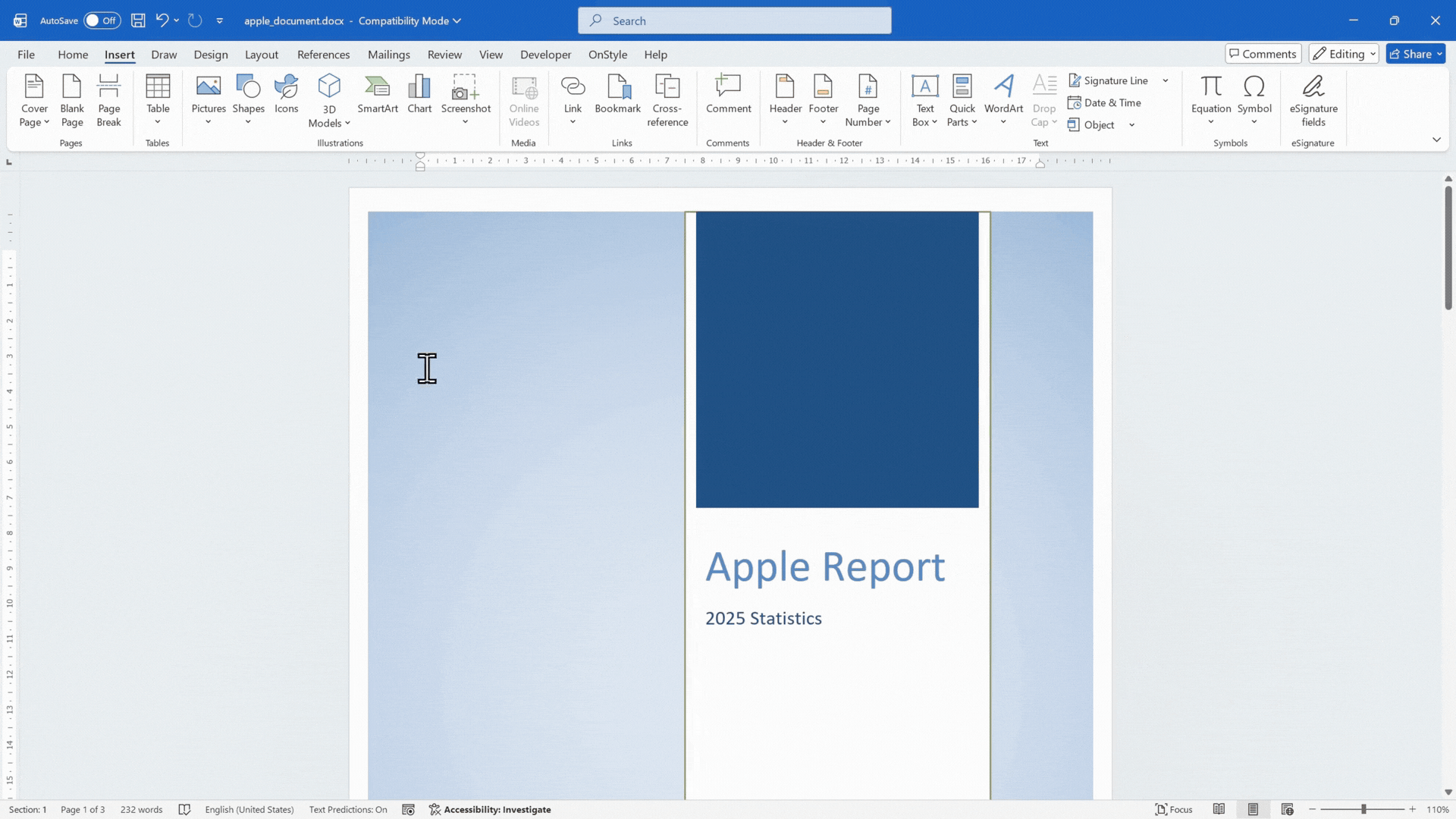1456x819 pixels.
Task: Open the Signature Line dropdown arrow
Action: tap(1165, 80)
